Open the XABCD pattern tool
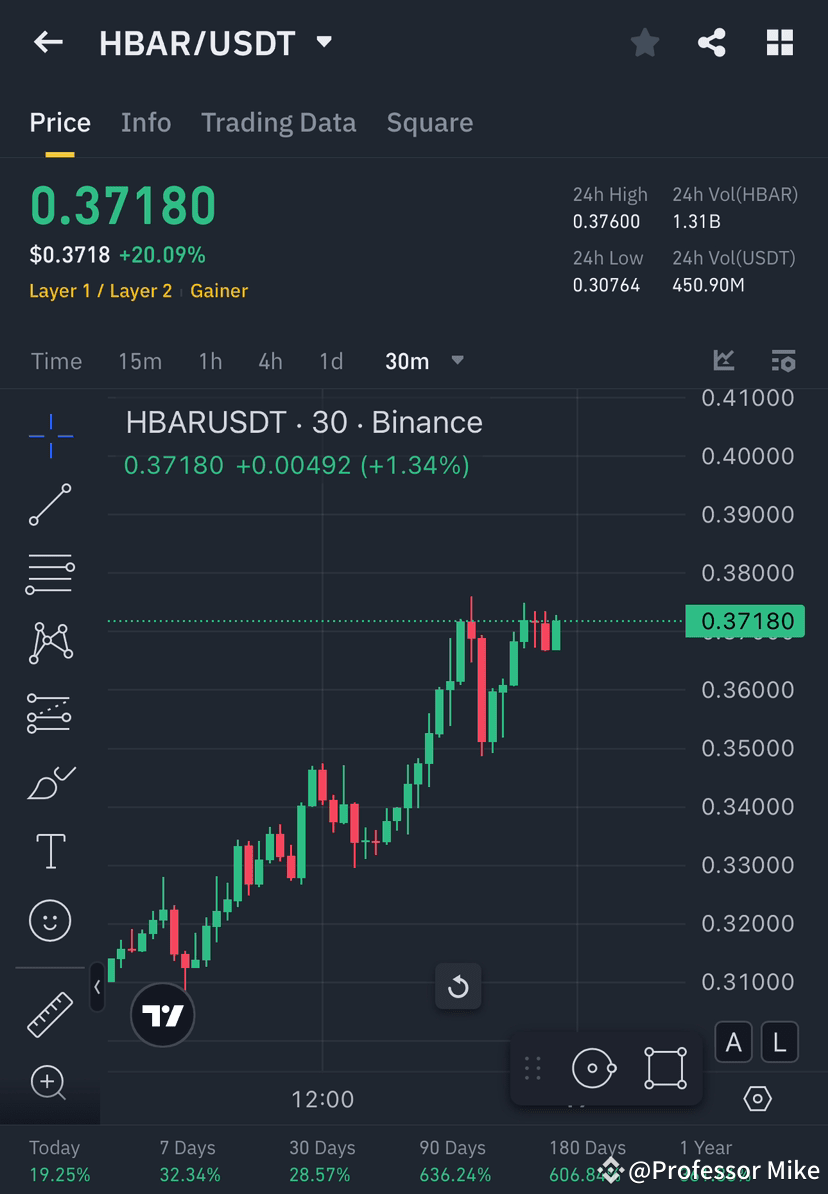The image size is (828, 1194). tap(50, 643)
